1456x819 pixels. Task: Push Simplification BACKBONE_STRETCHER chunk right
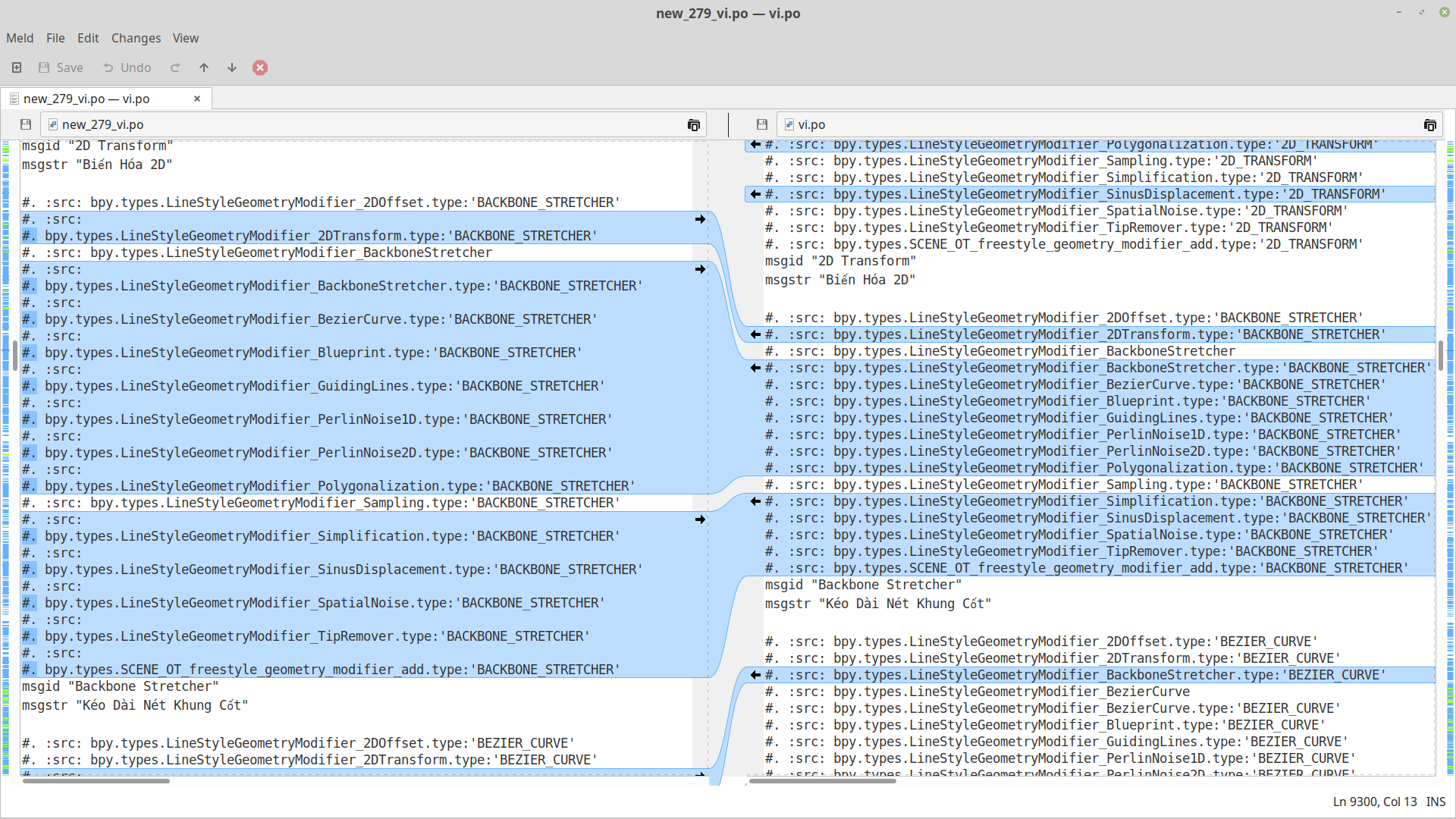coord(701,519)
